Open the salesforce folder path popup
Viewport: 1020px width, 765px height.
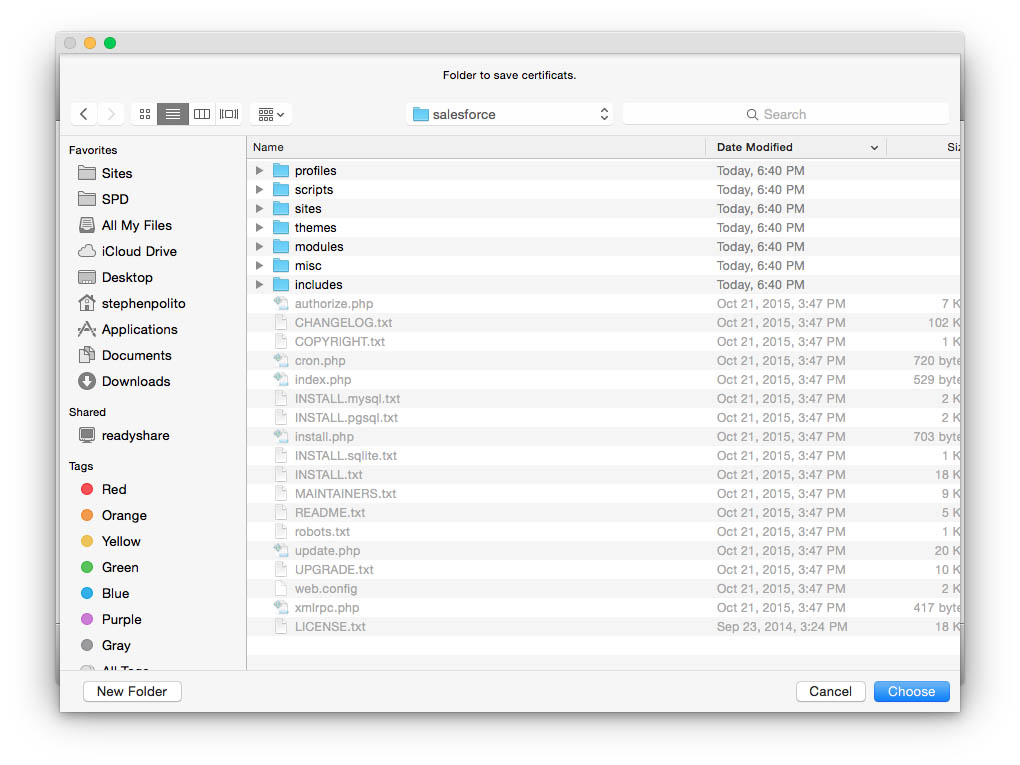509,114
